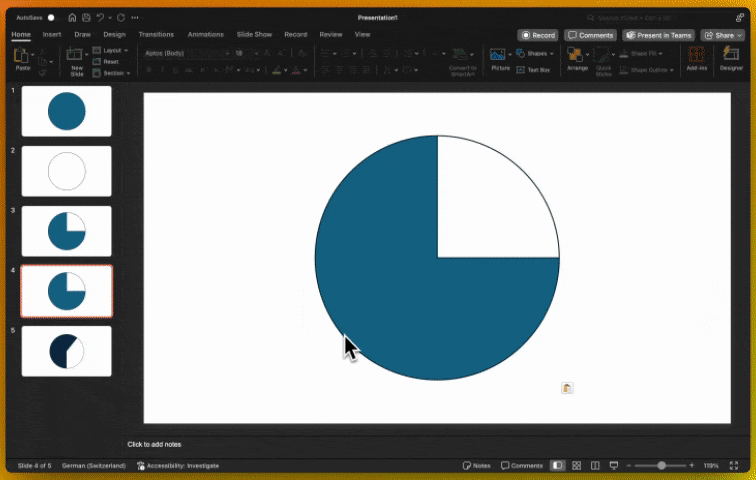
Task: Click Present in Teams button
Action: 658,35
